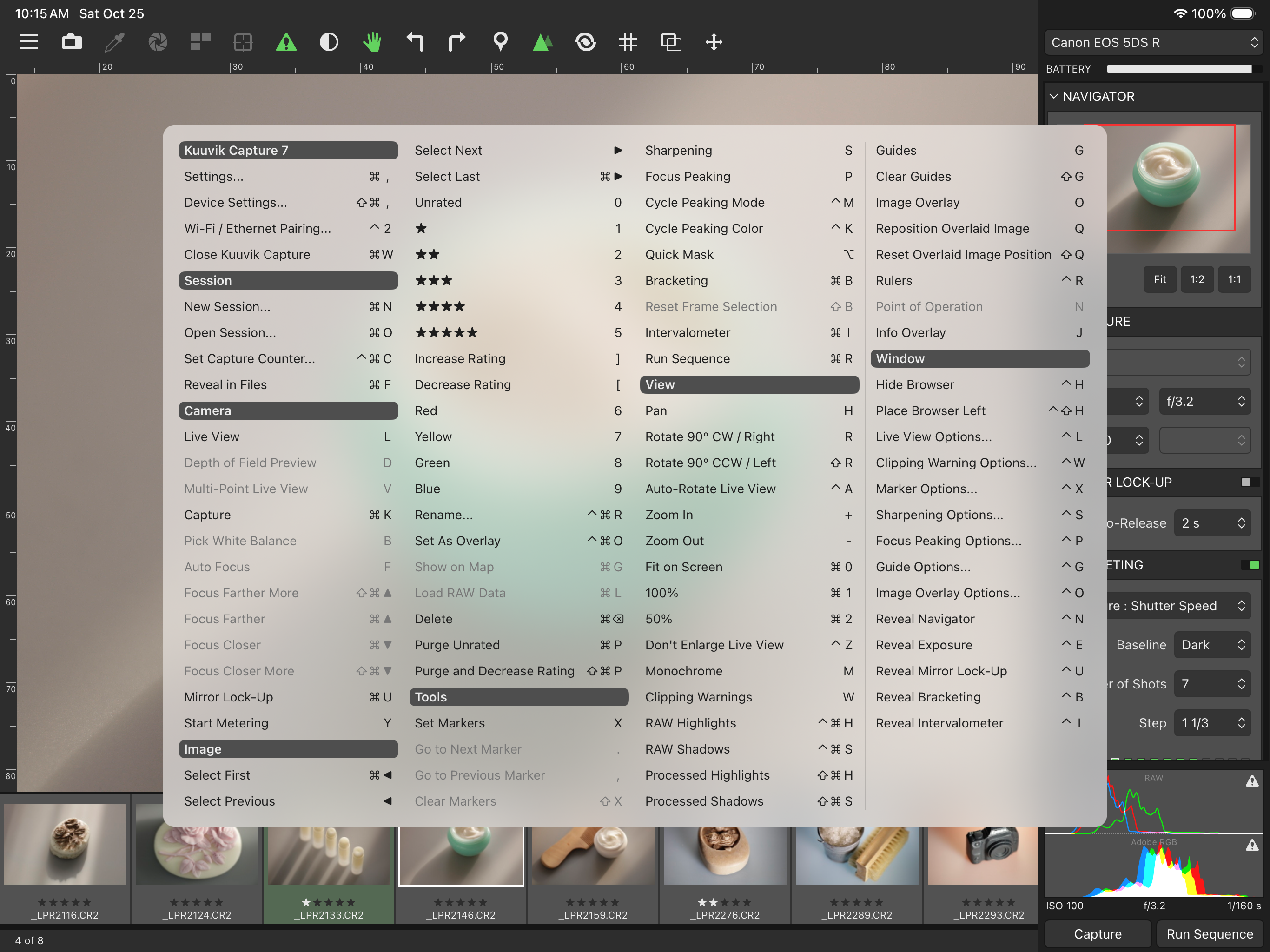Toggle the monochrome half-circle icon
Viewport: 1270px width, 952px height.
coord(329,42)
